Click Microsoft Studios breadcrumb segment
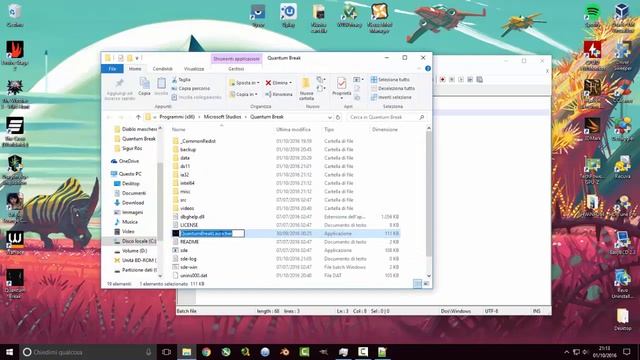Image resolution: width=640 pixels, height=360 pixels. [222, 117]
